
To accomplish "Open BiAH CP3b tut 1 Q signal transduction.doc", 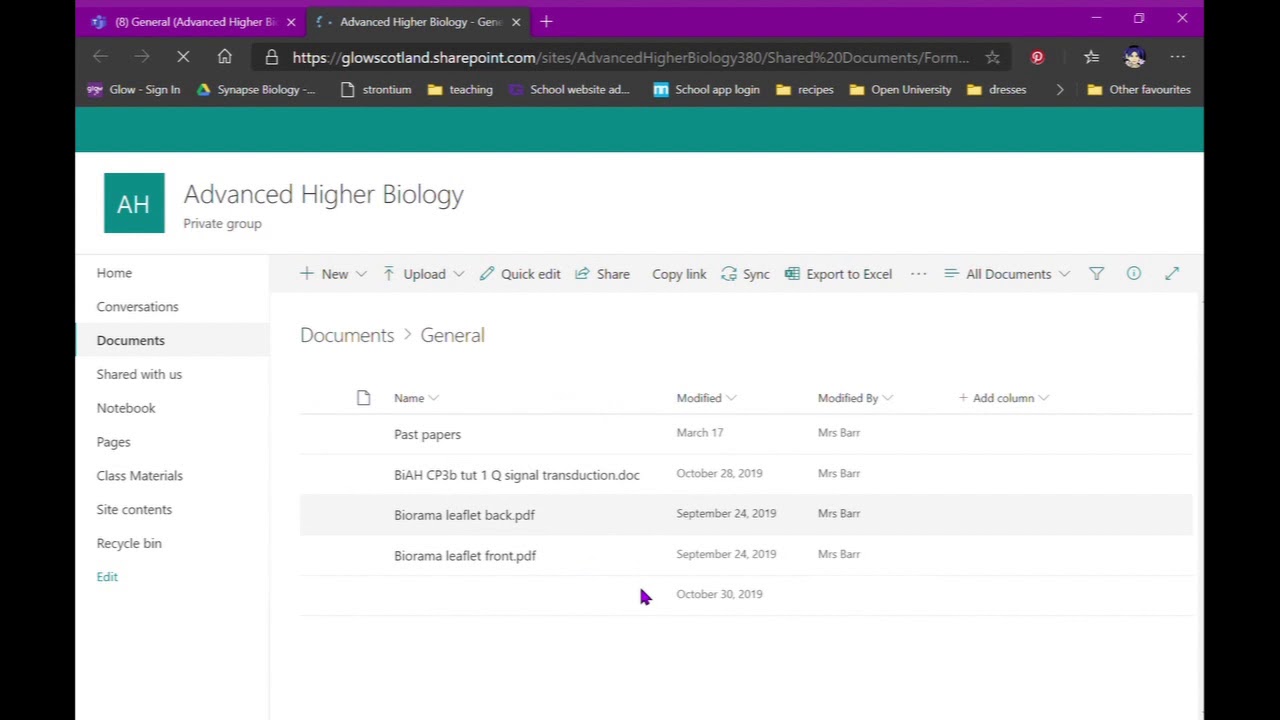I will 516,475.
